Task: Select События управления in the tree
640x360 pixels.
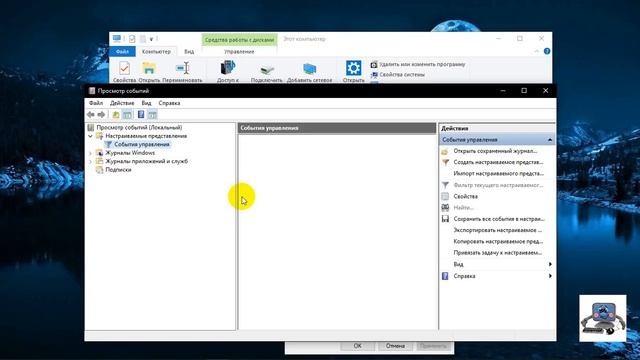Action: point(142,144)
